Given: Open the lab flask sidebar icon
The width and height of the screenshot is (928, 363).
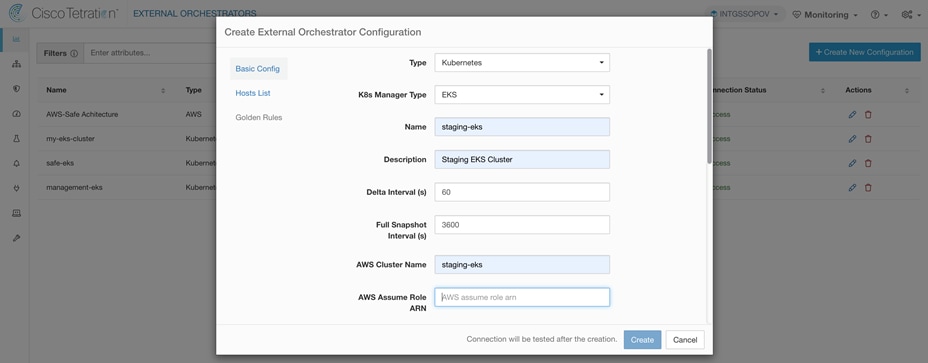Looking at the screenshot, I should coord(17,138).
